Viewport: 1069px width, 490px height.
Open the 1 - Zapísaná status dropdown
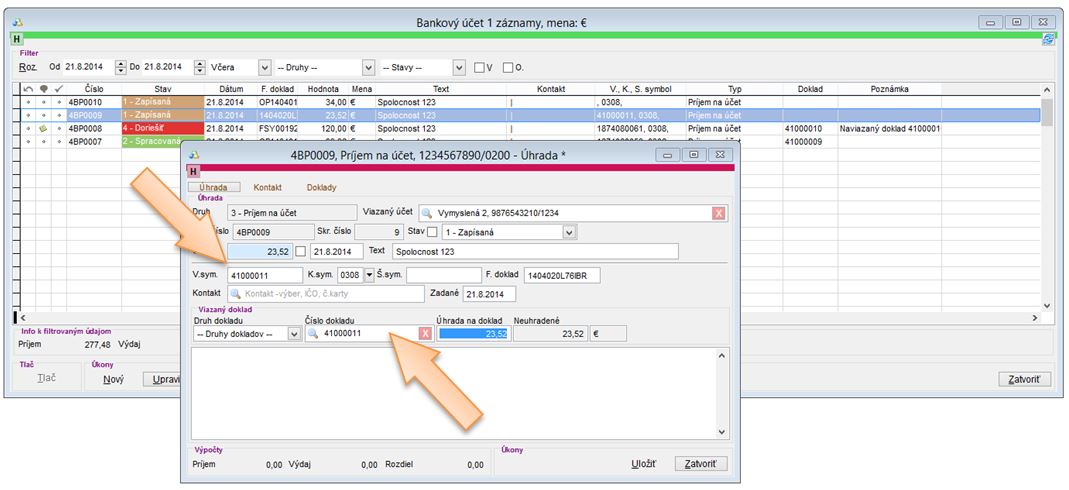[569, 232]
